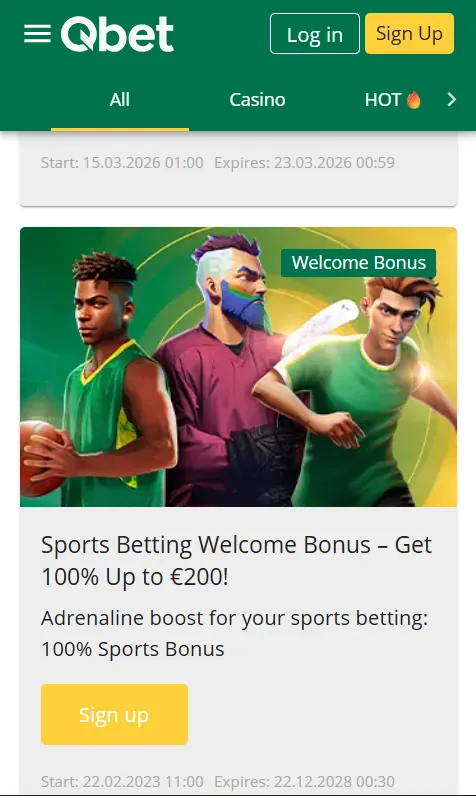Click the yellow Sign up card button

(114, 714)
